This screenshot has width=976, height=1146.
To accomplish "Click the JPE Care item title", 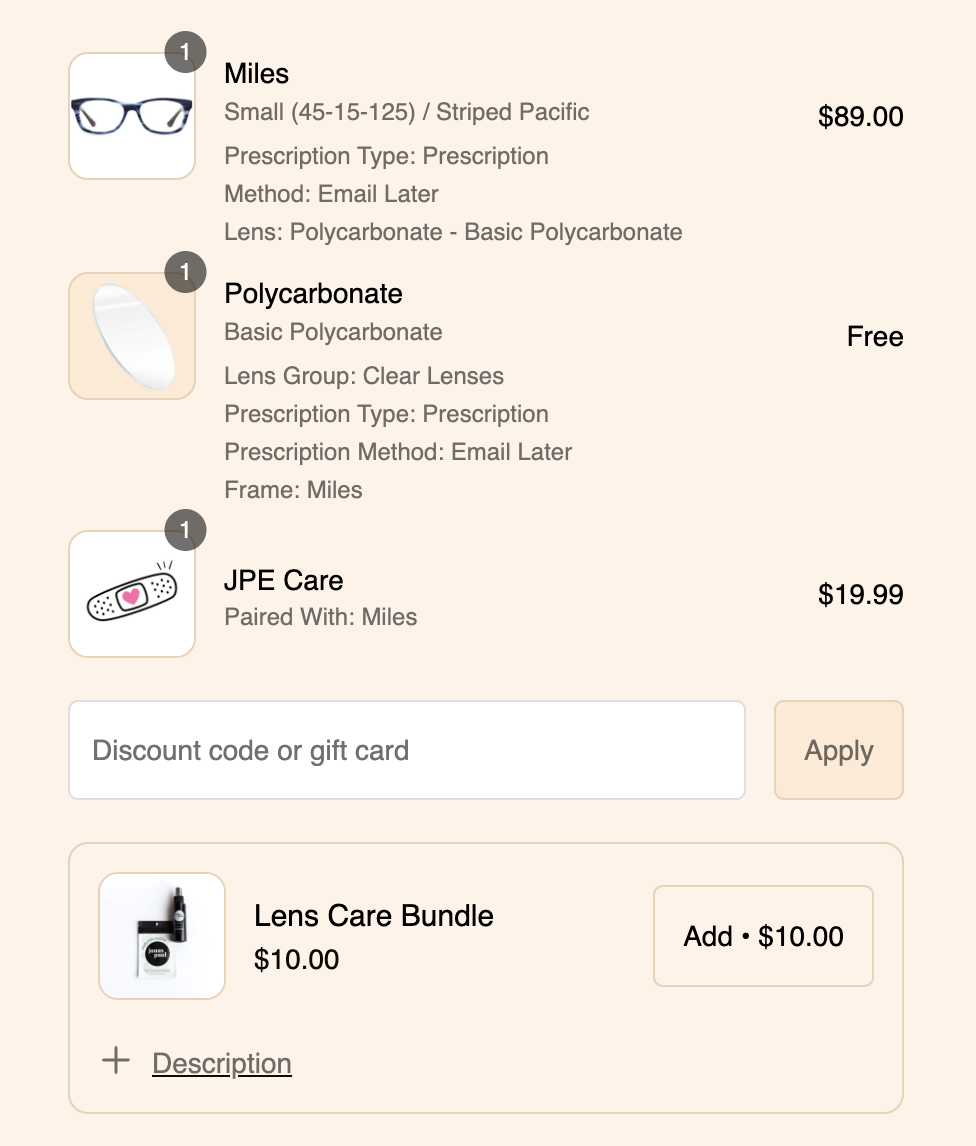I will click(x=283, y=580).
